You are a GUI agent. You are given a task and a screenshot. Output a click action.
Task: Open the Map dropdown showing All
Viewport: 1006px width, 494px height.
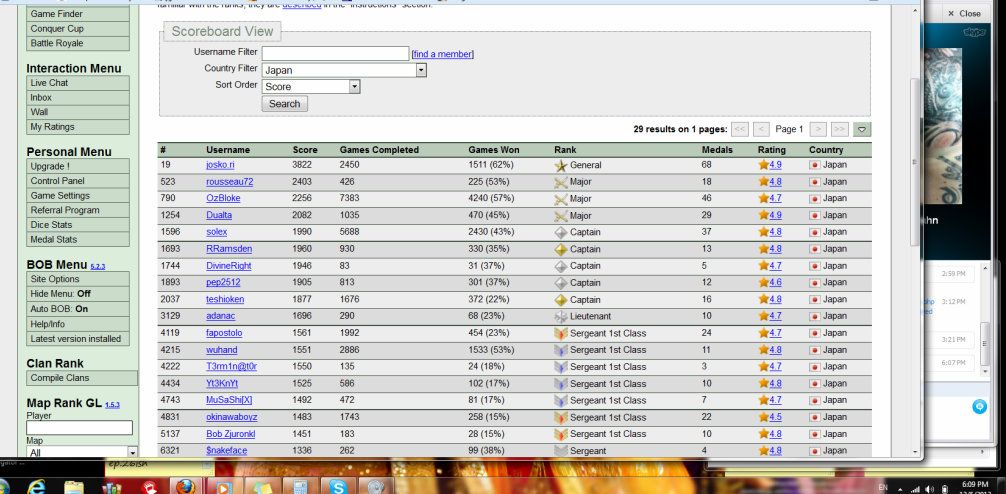point(82,452)
